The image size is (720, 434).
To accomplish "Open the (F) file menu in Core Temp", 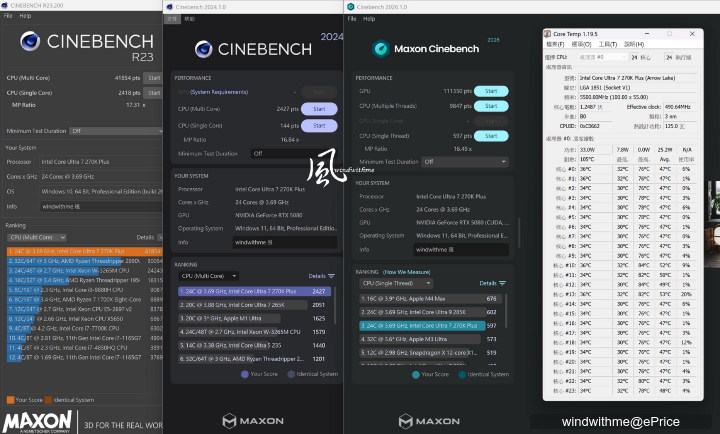I will pyautogui.click(x=555, y=45).
